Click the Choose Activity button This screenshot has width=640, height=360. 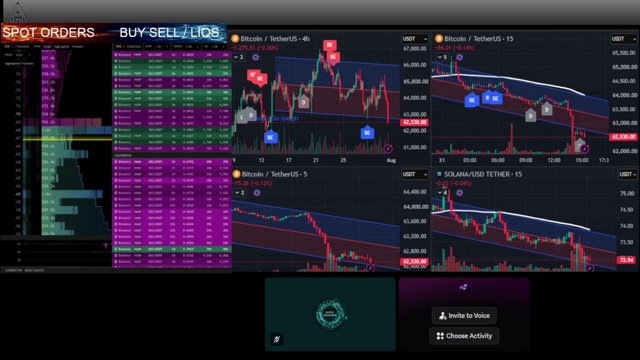tap(464, 336)
